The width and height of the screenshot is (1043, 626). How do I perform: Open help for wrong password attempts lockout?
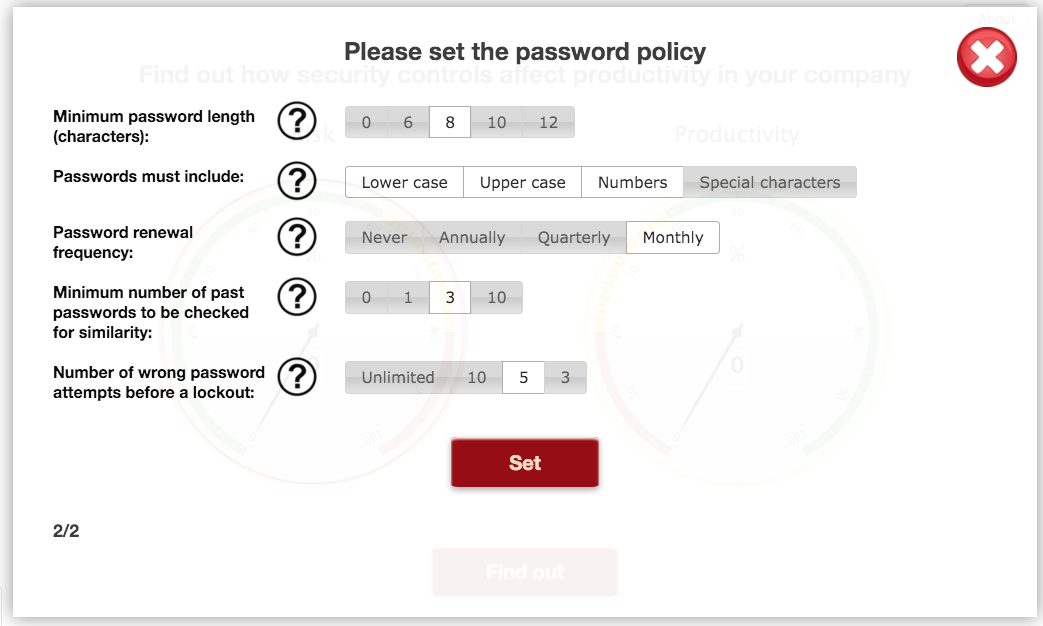click(296, 377)
